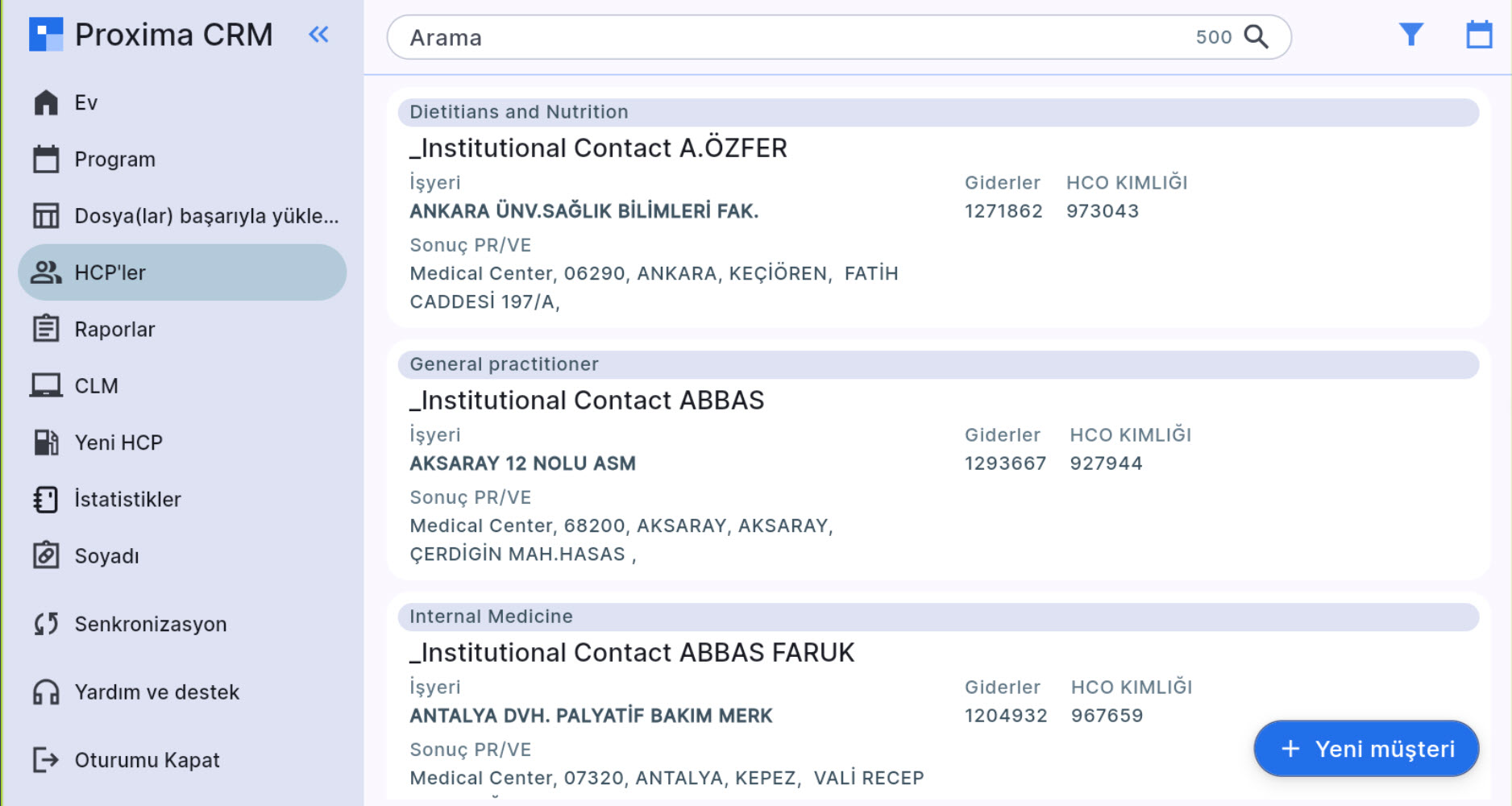Open Raporlar from the sidebar
The height and width of the screenshot is (806, 1512).
[114, 330]
